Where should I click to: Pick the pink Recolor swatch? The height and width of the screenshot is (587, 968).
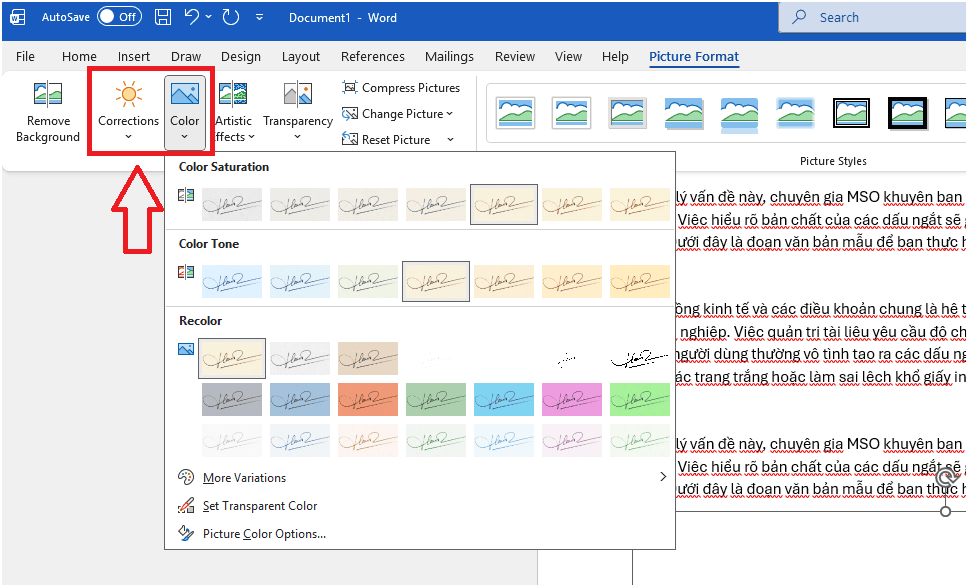pyautogui.click(x=571, y=400)
